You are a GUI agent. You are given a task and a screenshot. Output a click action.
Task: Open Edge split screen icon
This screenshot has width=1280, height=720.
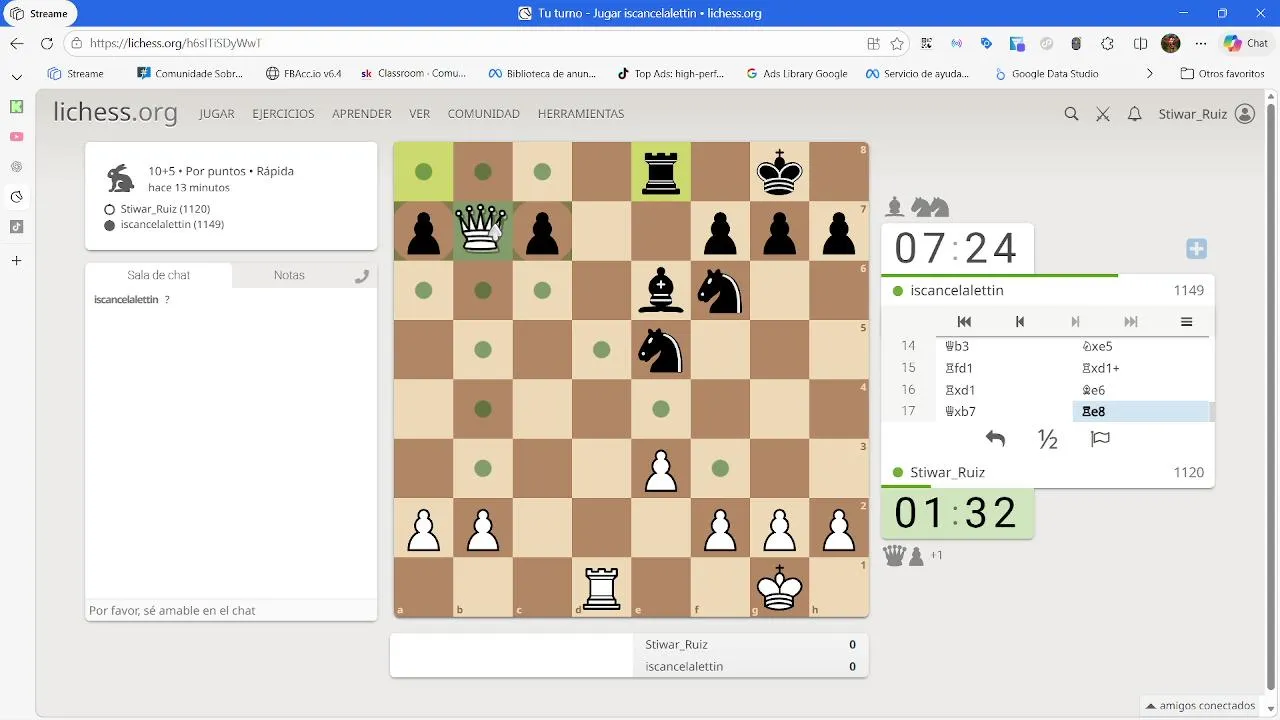(x=1140, y=43)
